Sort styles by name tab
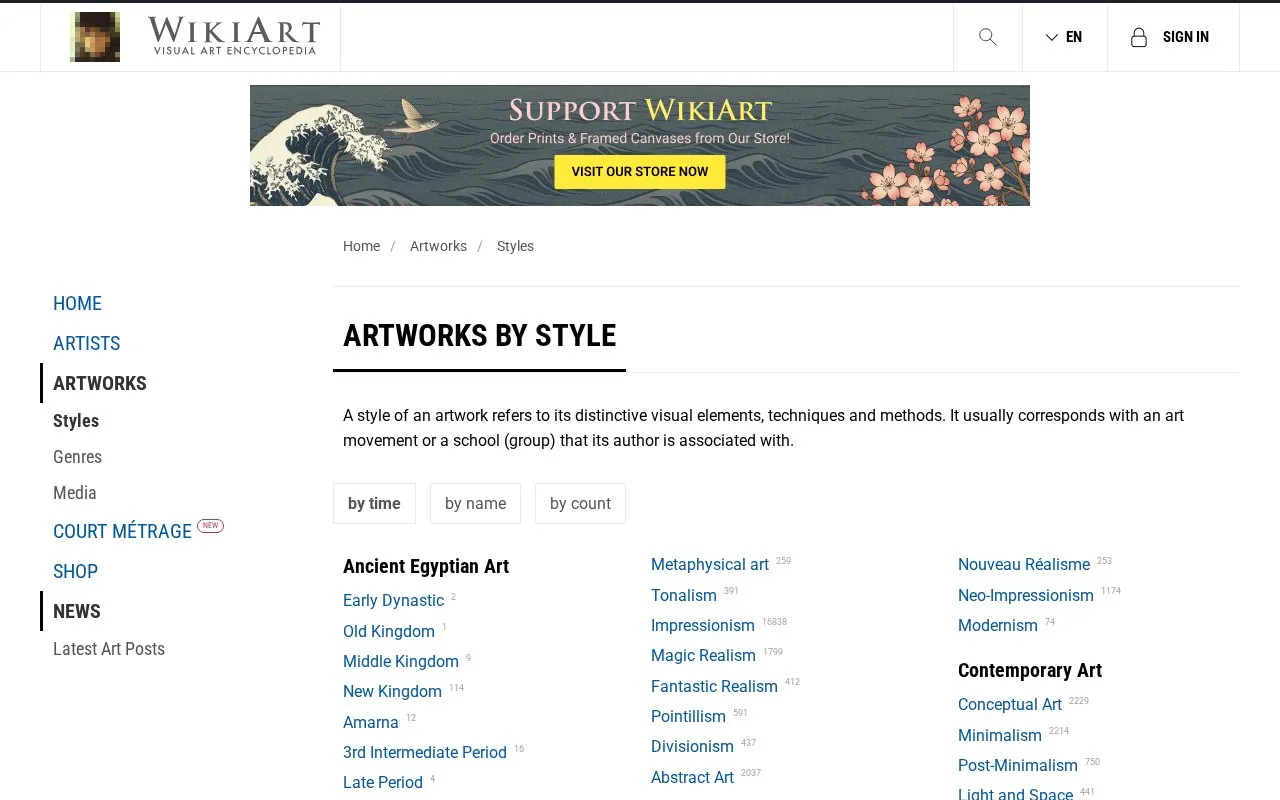The image size is (1280, 800). [x=475, y=503]
